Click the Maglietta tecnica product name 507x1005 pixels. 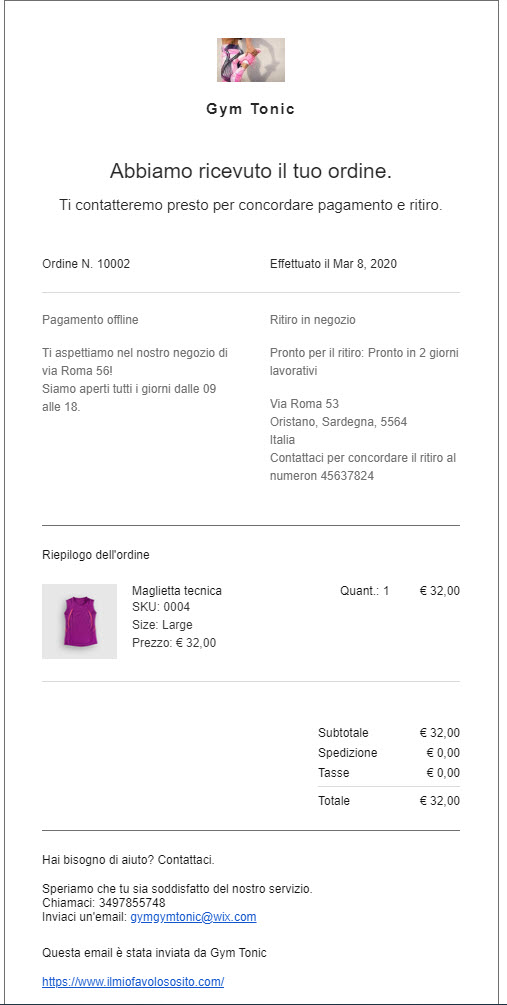tap(177, 591)
